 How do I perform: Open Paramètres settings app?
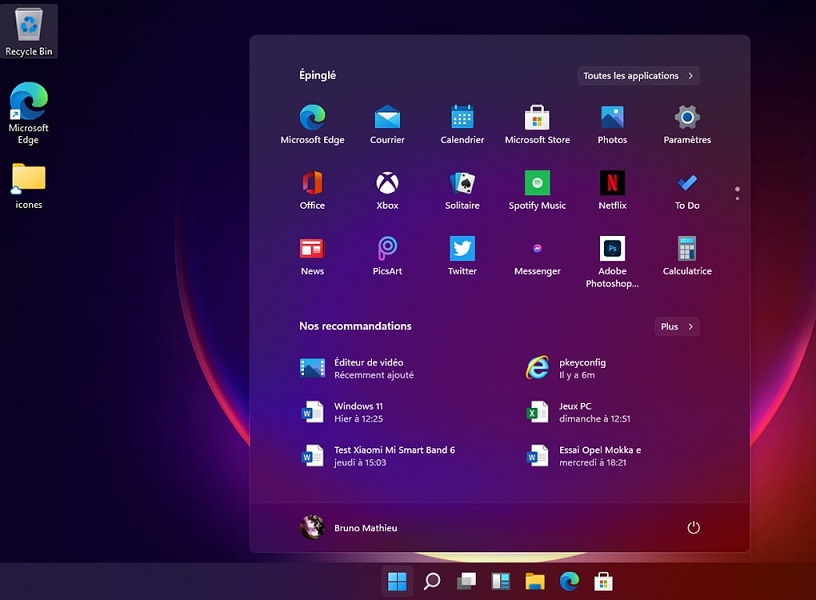687,118
